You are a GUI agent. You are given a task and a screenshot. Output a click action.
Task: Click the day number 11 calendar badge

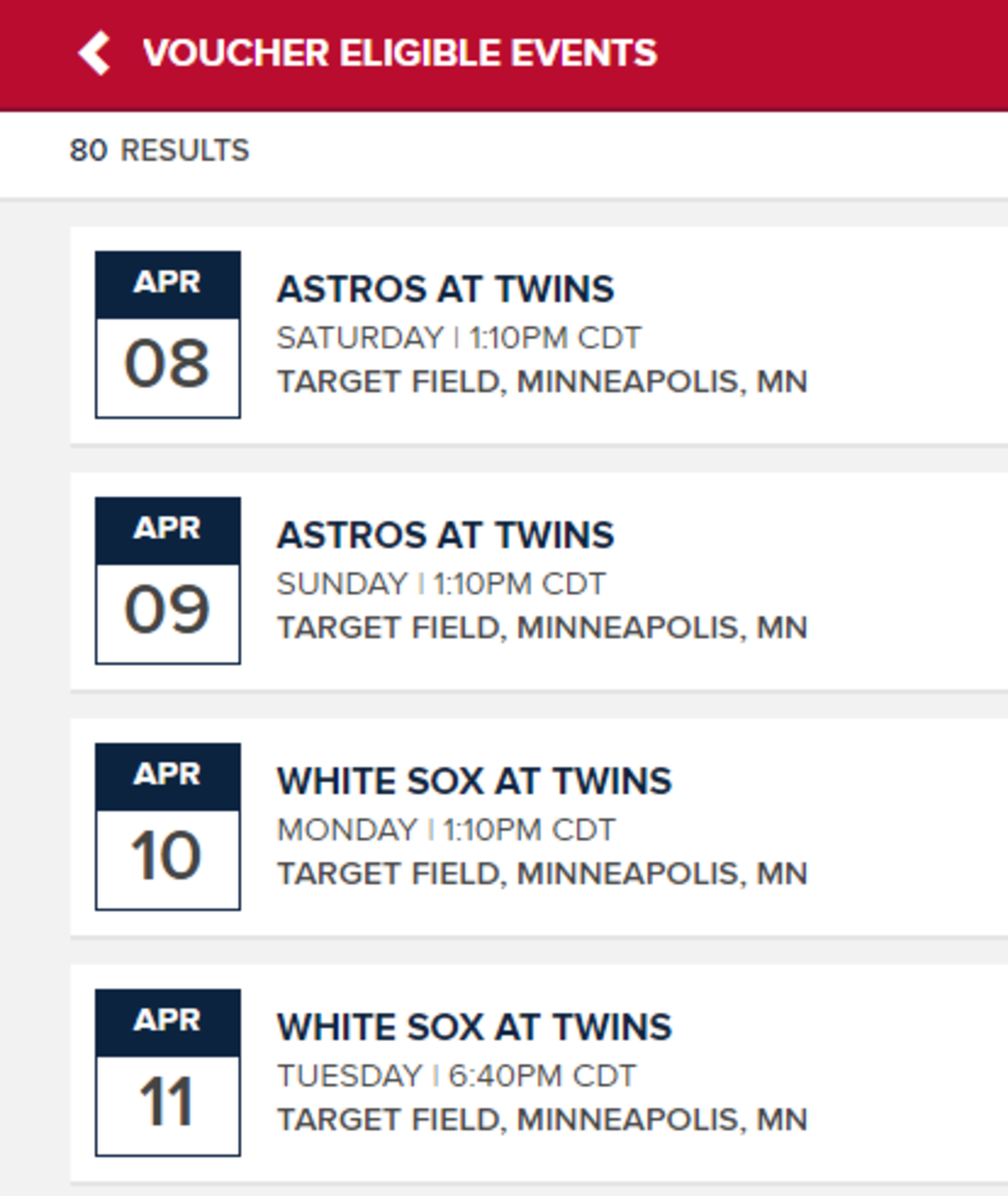[167, 1101]
